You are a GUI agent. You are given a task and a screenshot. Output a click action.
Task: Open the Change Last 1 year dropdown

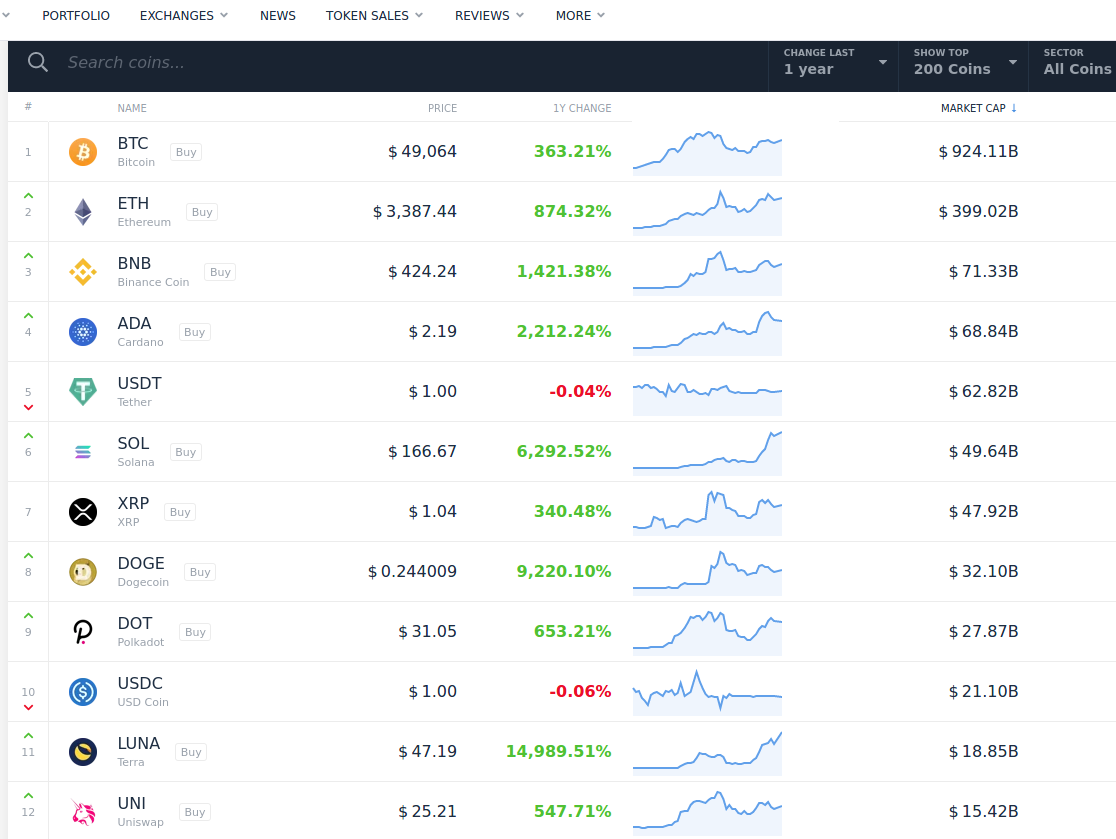coord(833,63)
